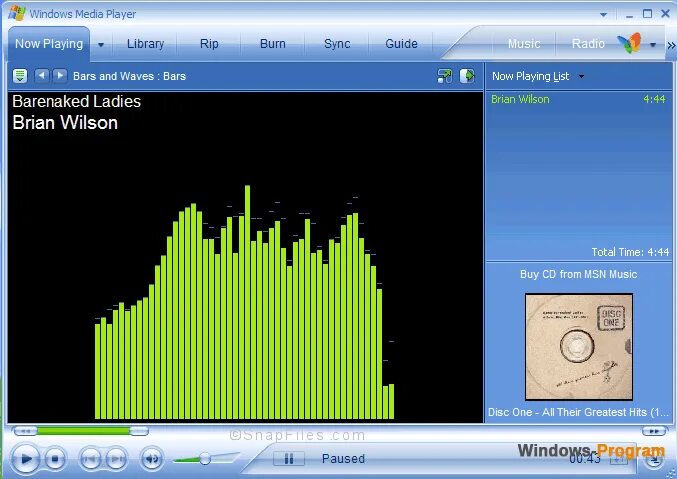The height and width of the screenshot is (479, 677).
Task: Stop playback with the Stop button
Action: [x=55, y=459]
